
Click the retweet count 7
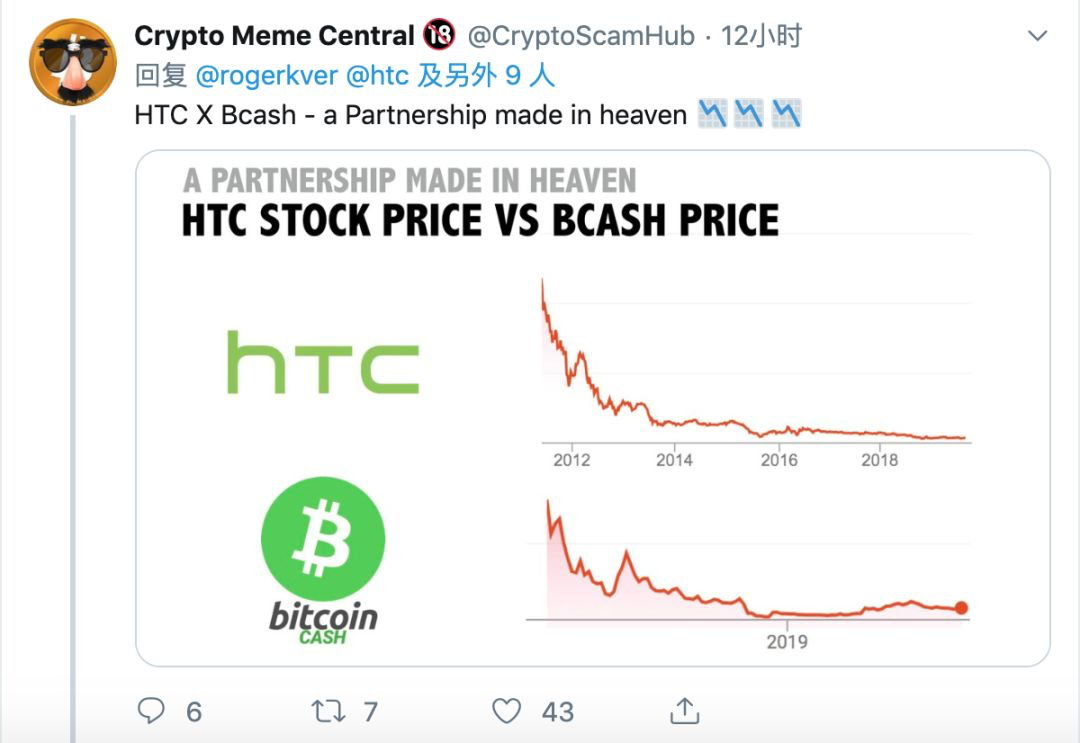pos(370,711)
